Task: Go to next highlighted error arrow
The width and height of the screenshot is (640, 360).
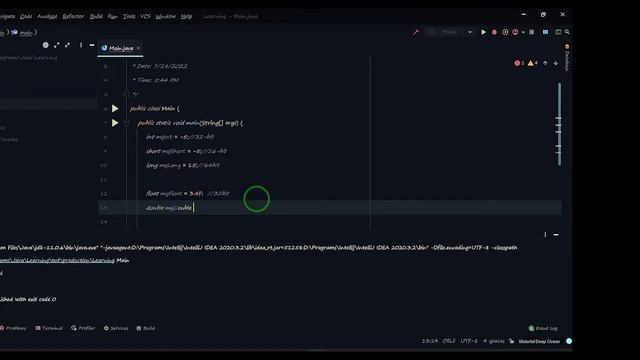Action: 556,63
